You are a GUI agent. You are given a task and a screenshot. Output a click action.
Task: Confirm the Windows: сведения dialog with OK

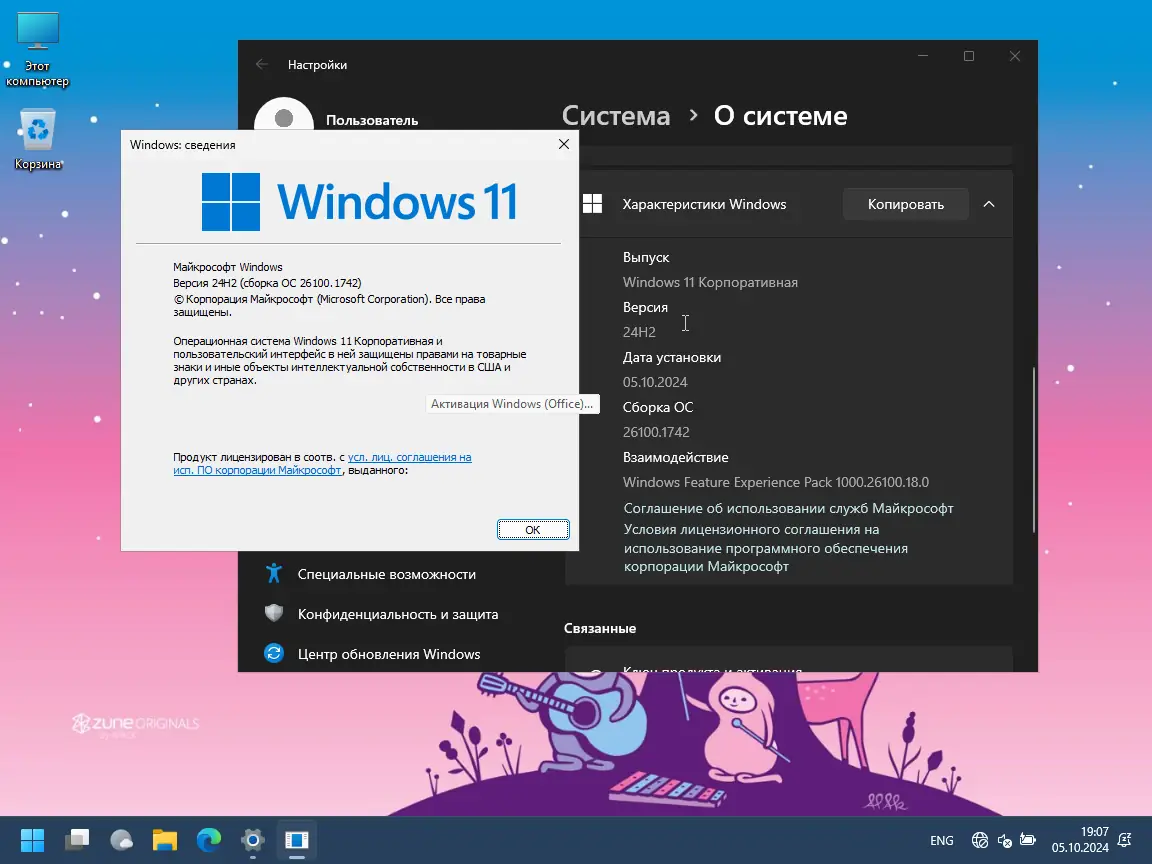coord(532,529)
